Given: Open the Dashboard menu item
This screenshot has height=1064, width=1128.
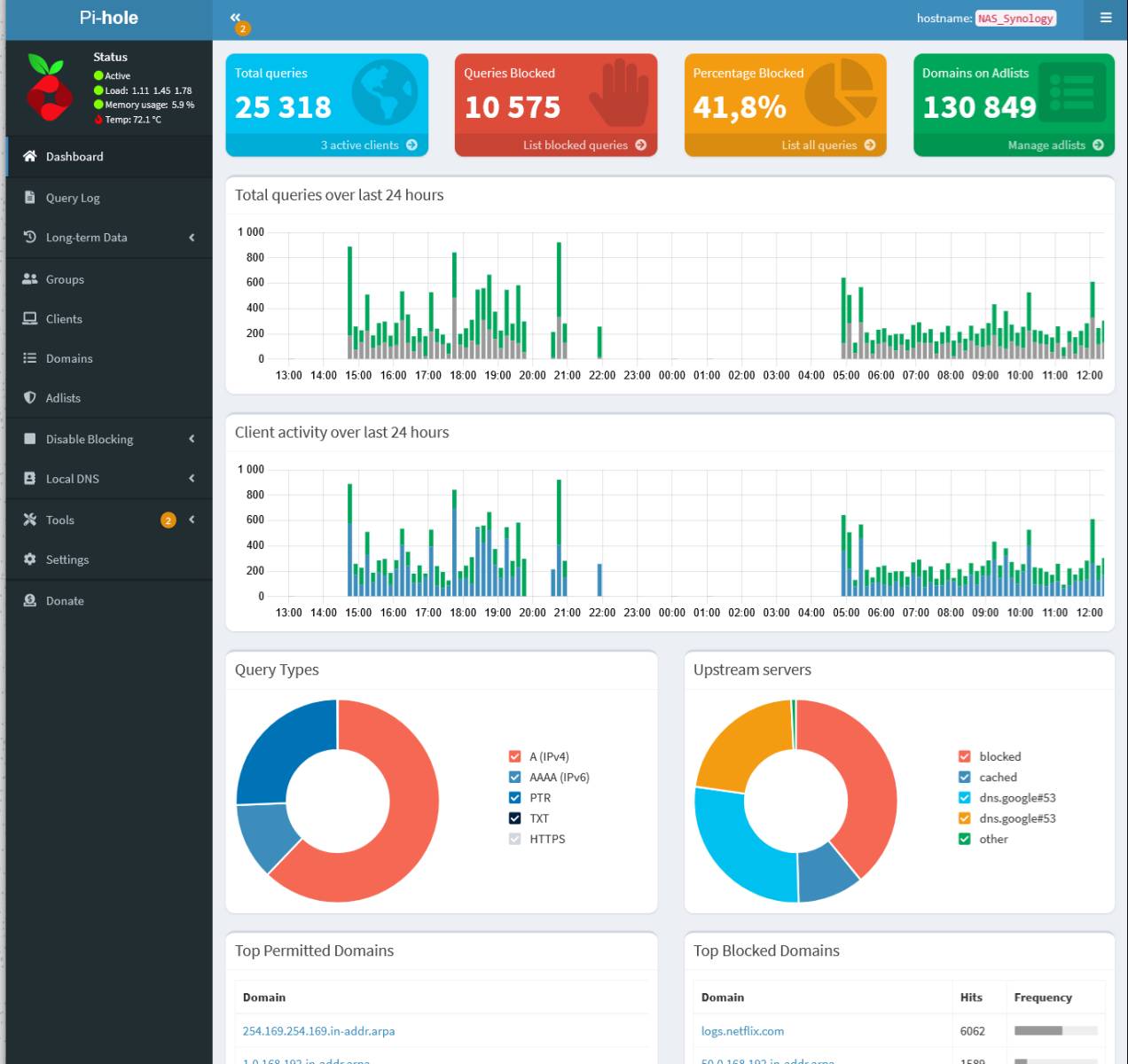Looking at the screenshot, I should (x=109, y=156).
